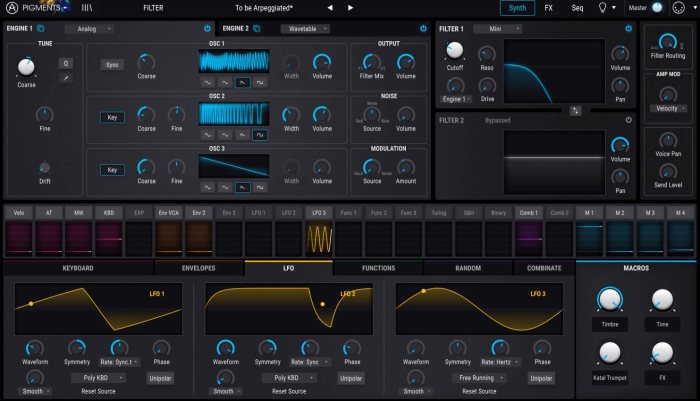700x401 pixels.
Task: Enable Filter 2 with power button
Action: (x=629, y=120)
